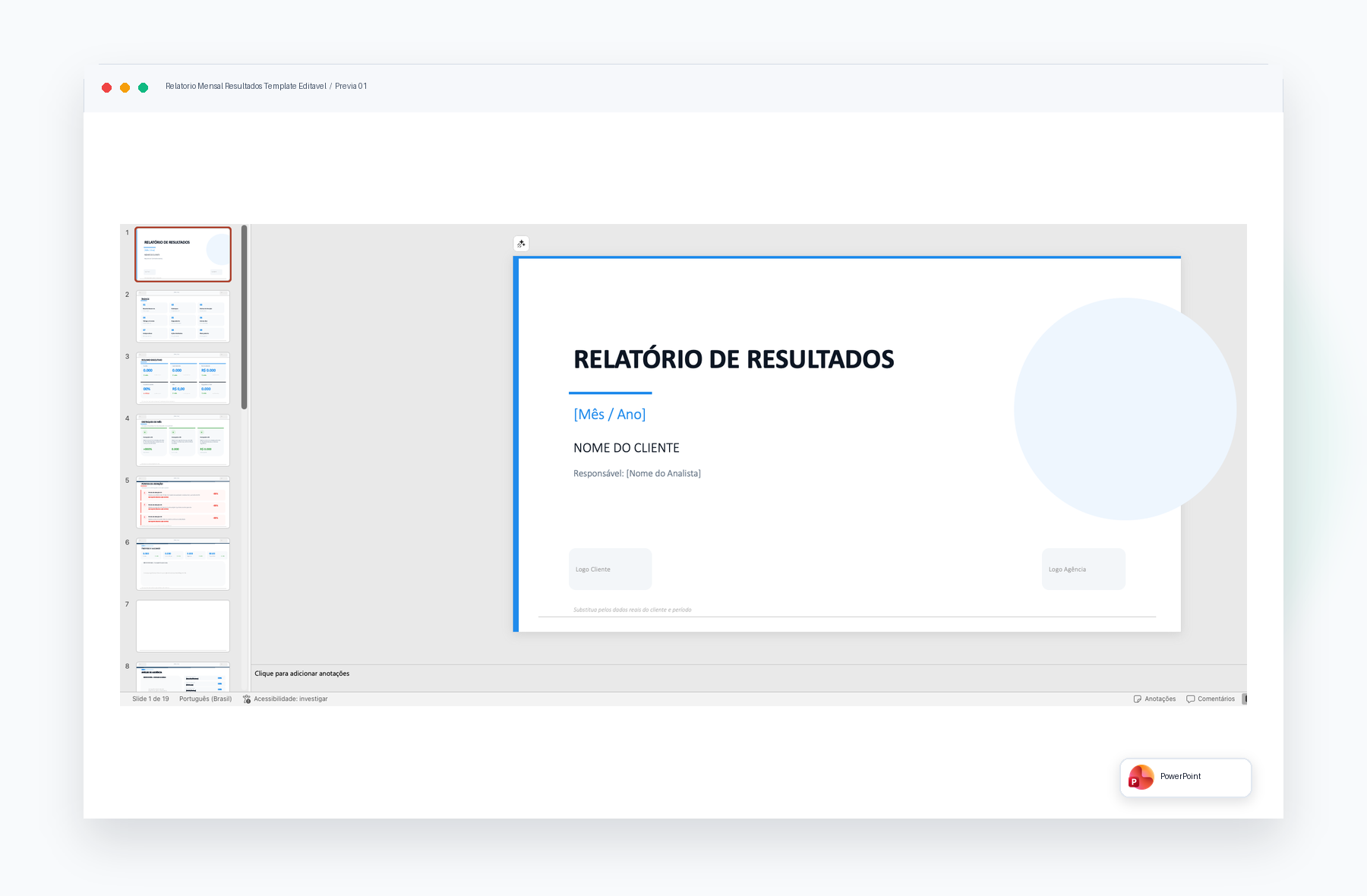This screenshot has height=896, width=1367.
Task: Click the Previa 01 breadcrumb text
Action: coord(351,87)
